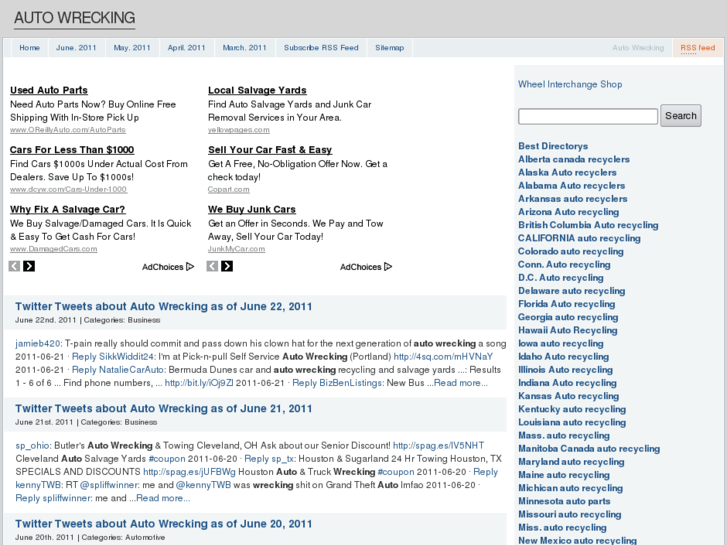Click Read more in June 22 post

pyautogui.click(x=460, y=383)
